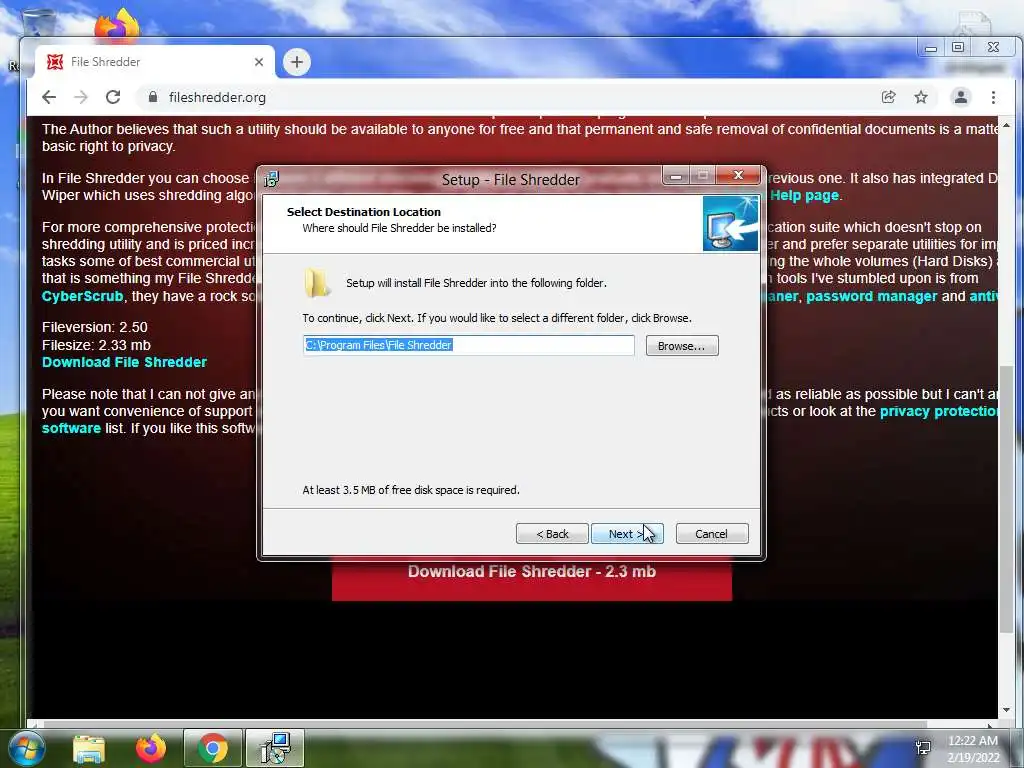Click the network tray icon

pos(923,748)
